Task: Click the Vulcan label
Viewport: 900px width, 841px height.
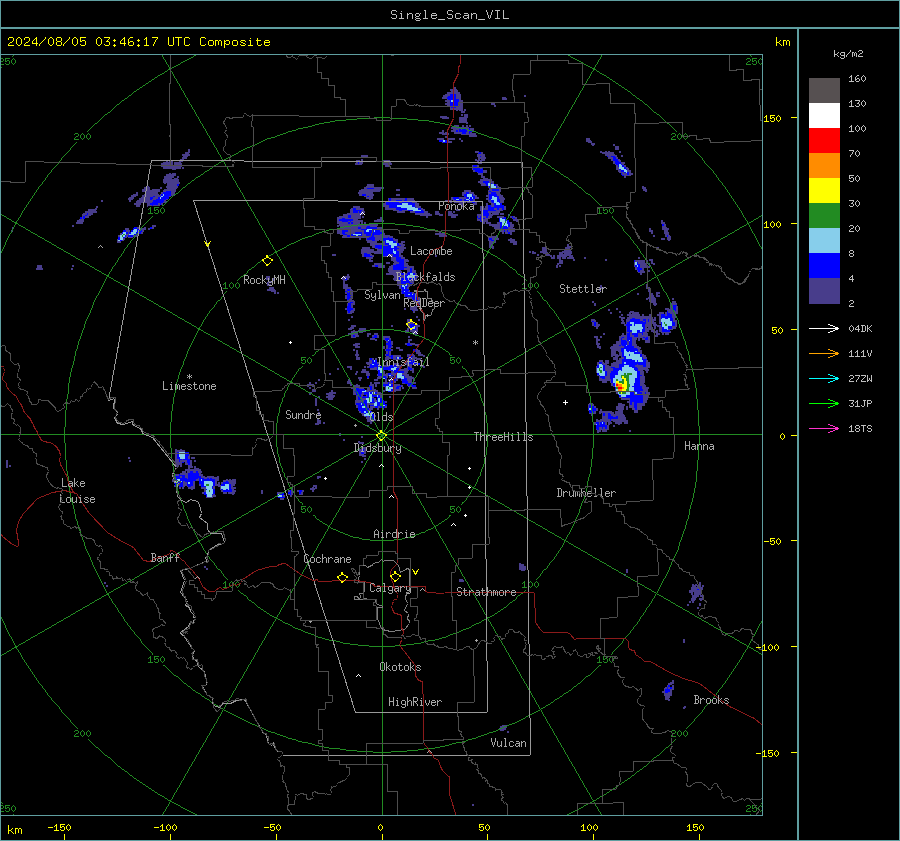Action: [508, 743]
